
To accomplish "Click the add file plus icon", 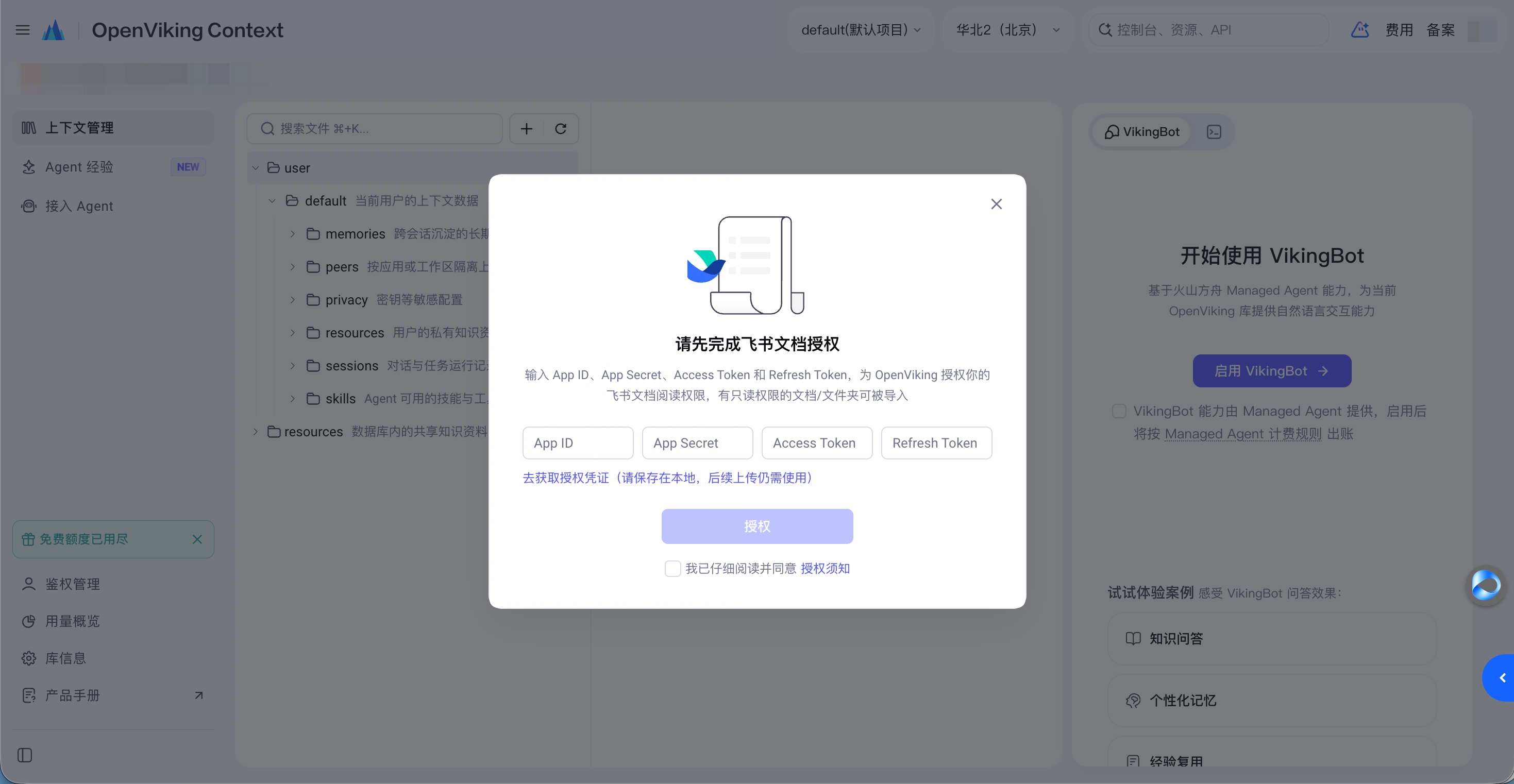I will click(527, 129).
